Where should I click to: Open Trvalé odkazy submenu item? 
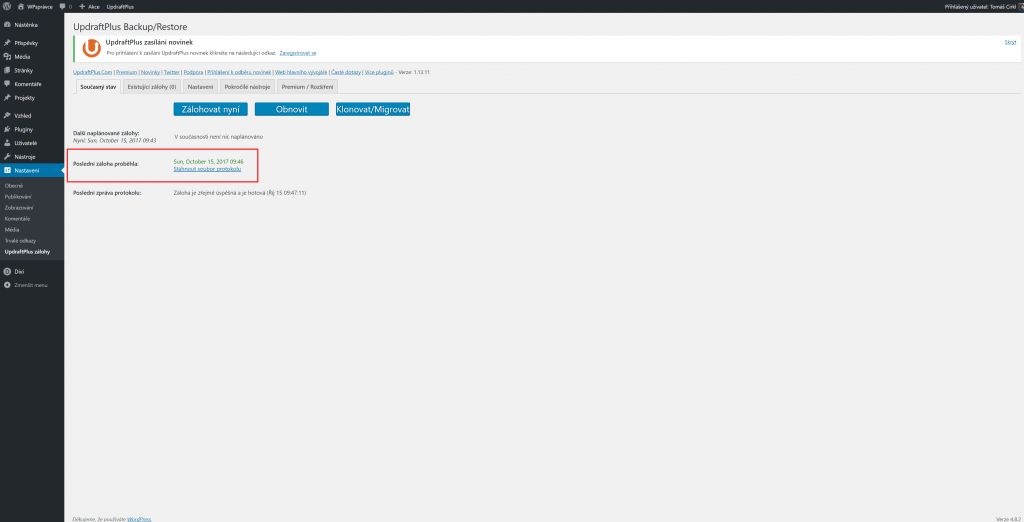20,241
